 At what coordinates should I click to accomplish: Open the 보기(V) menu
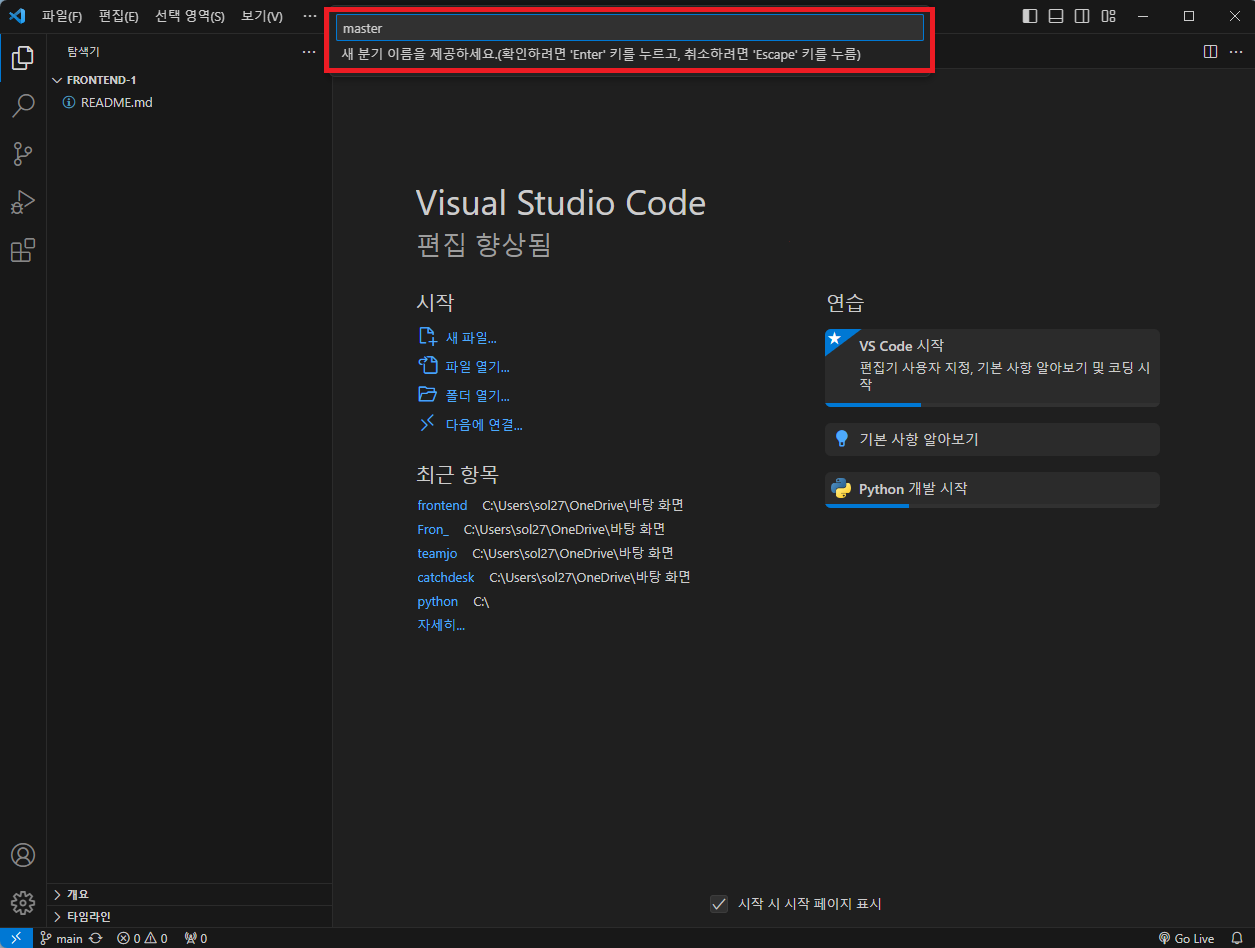coord(262,16)
